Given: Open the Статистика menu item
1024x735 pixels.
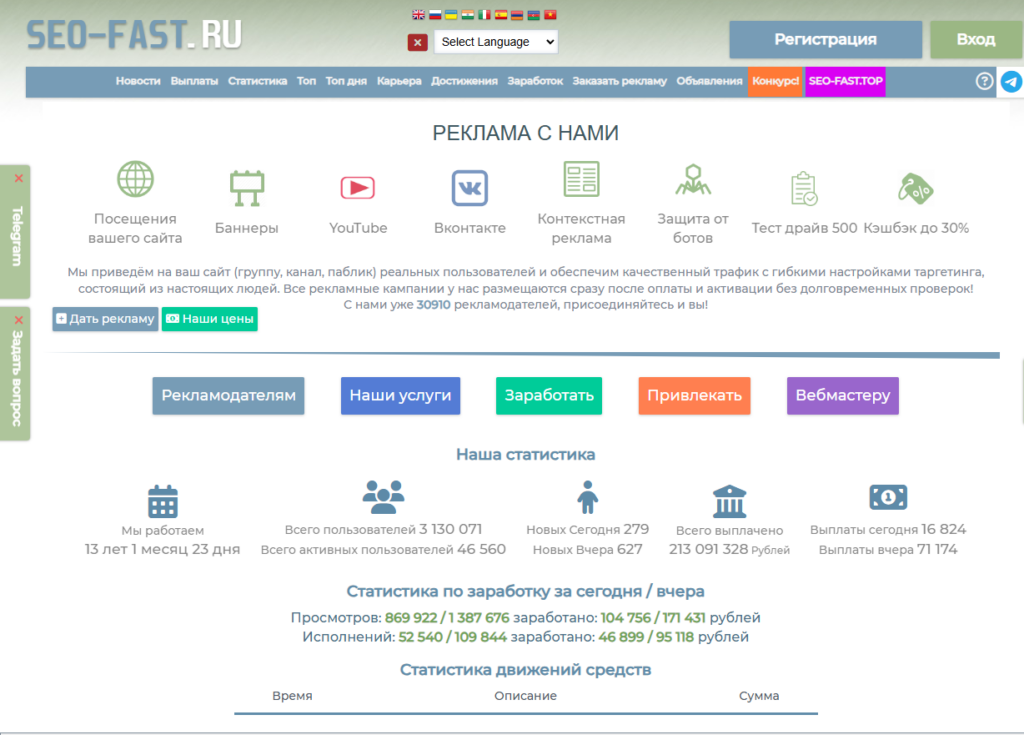Looking at the screenshot, I should coord(257,81).
